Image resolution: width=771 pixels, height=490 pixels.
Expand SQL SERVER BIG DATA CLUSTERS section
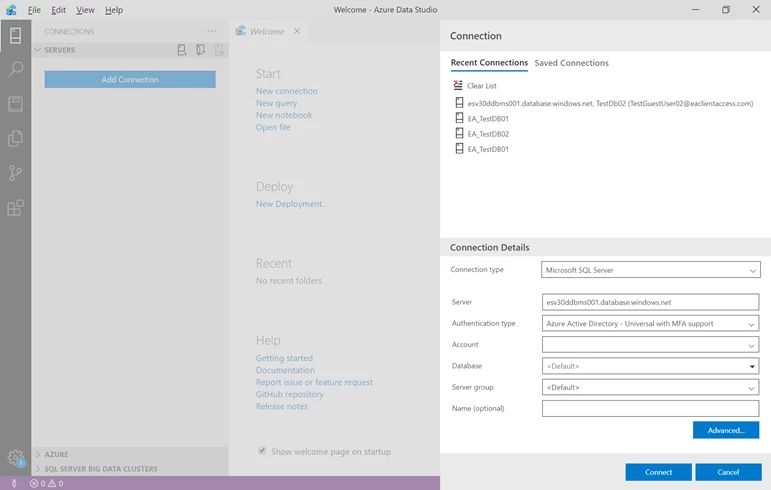click(x=38, y=469)
